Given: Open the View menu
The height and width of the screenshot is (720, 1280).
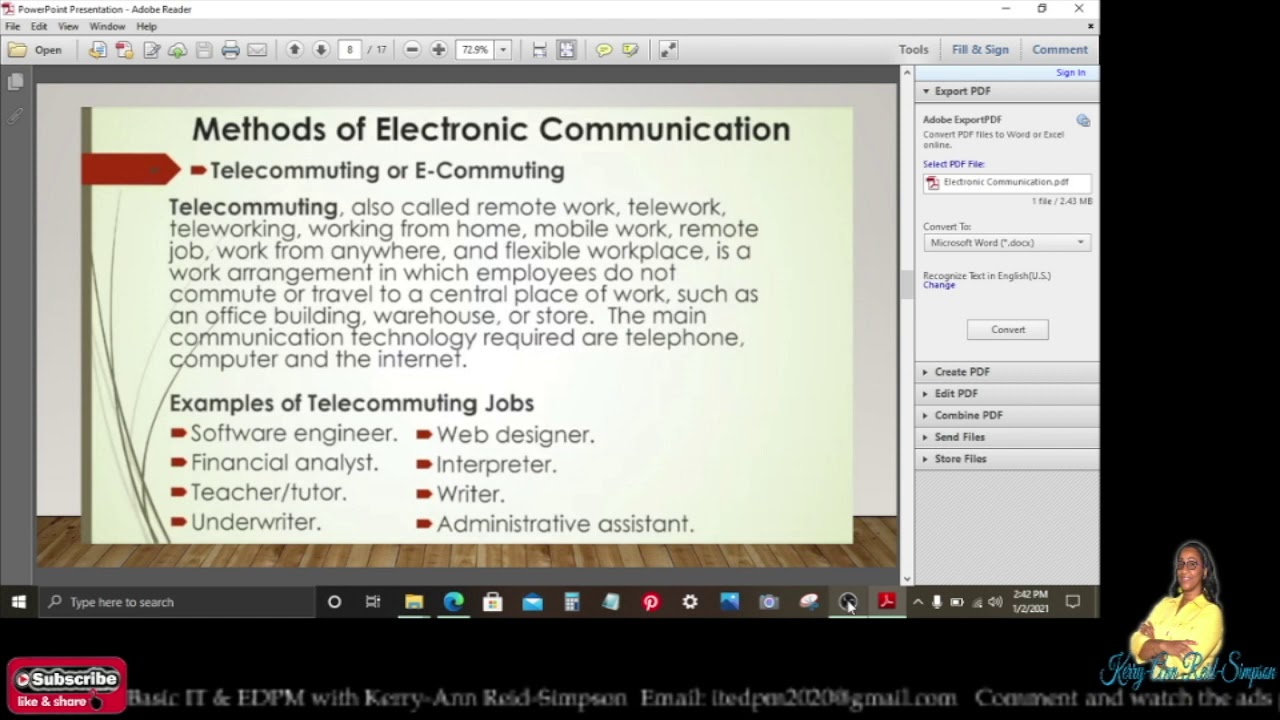Looking at the screenshot, I should coord(68,26).
